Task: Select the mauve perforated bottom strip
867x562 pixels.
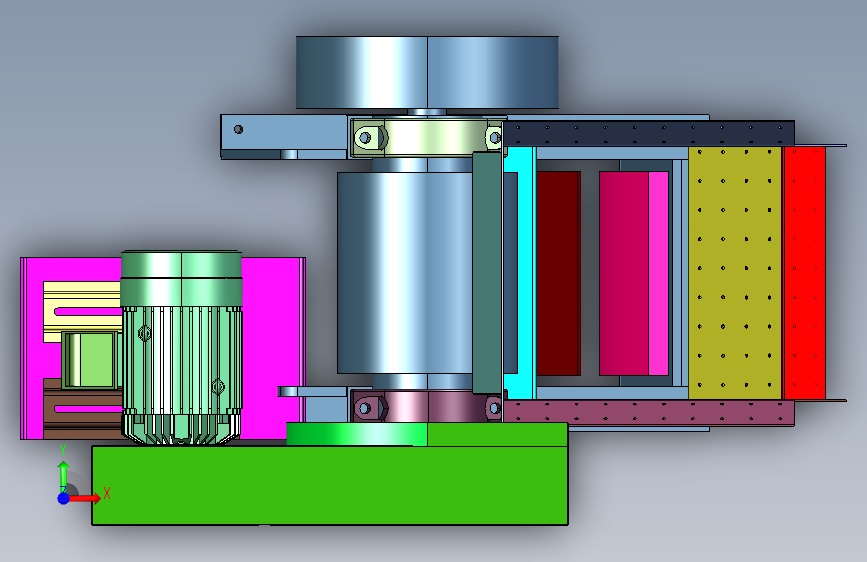Action: point(649,413)
